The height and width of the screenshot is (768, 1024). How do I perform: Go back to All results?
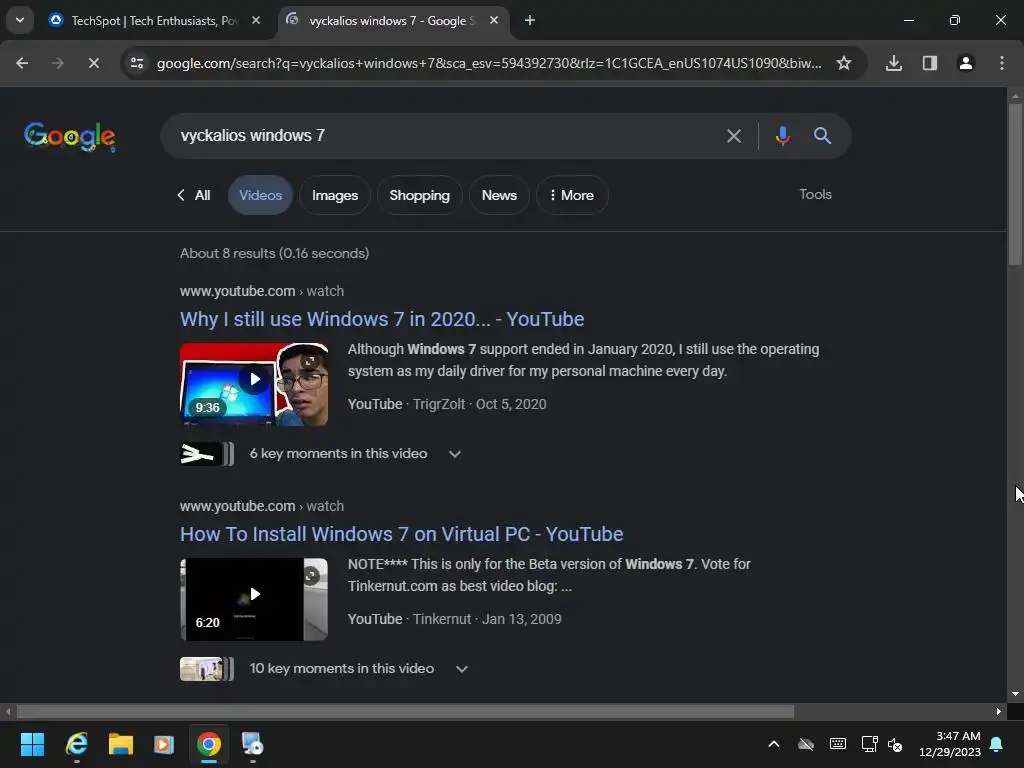point(194,195)
